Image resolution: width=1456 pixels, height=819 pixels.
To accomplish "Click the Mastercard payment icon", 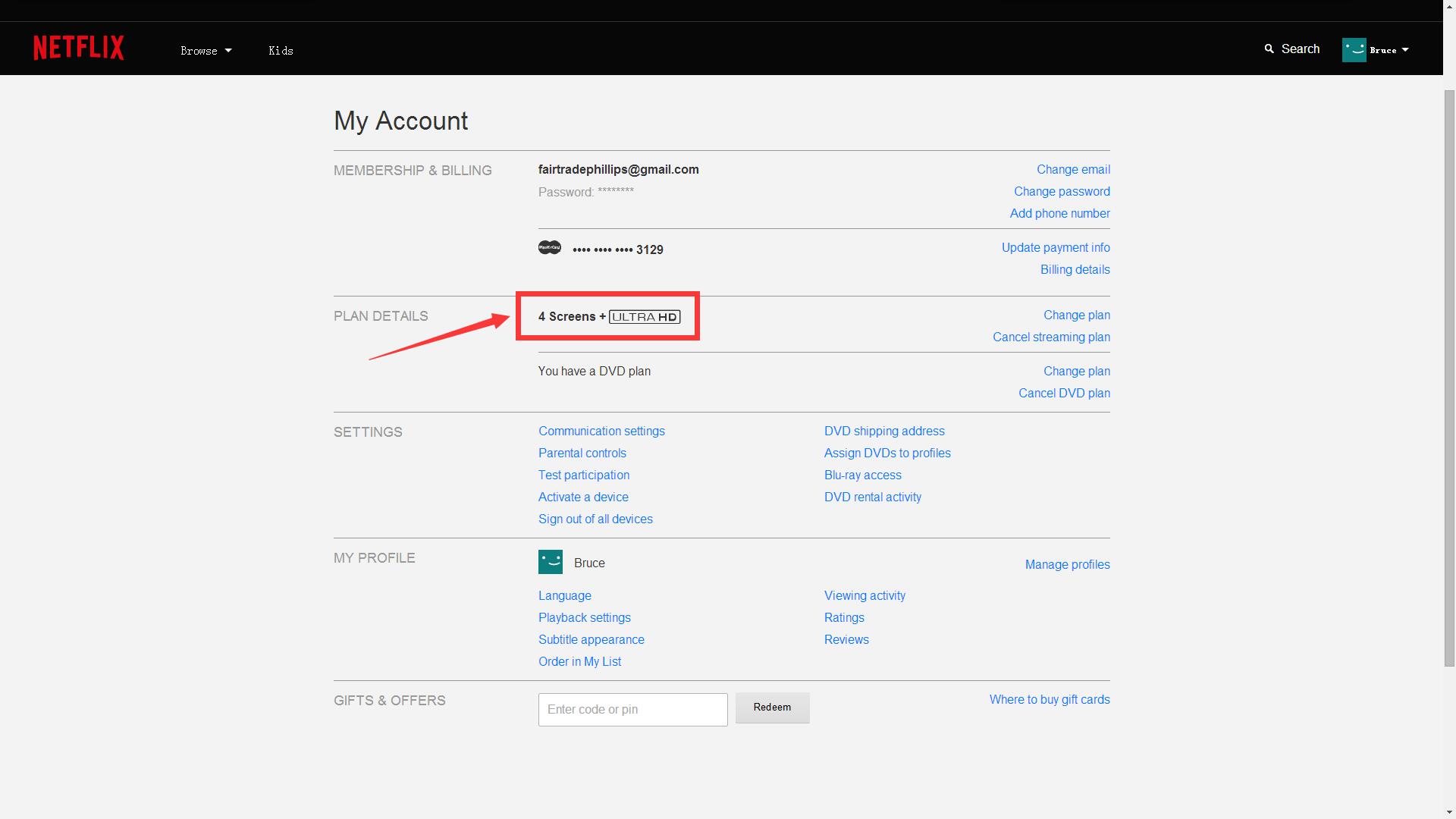I will click(x=550, y=248).
